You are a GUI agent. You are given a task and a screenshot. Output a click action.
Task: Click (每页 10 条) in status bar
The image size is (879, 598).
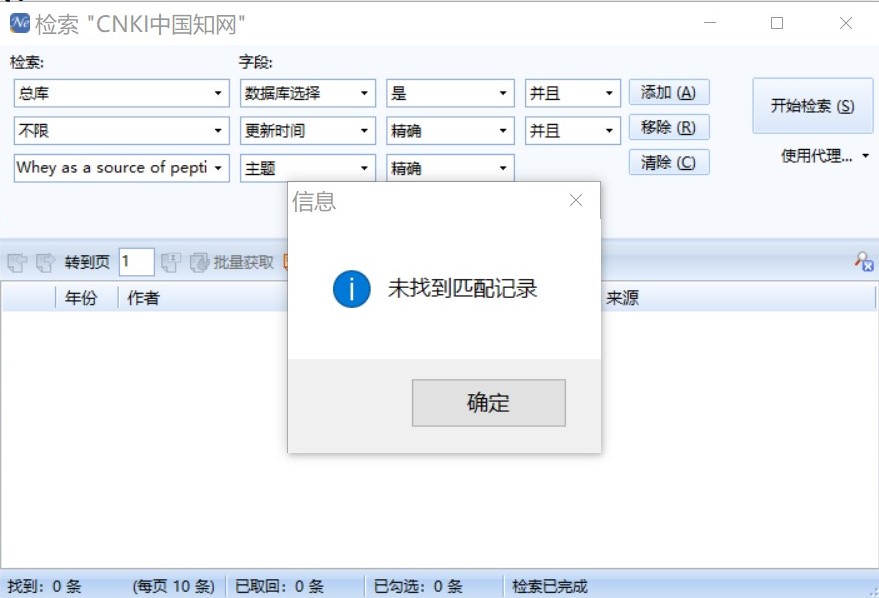click(x=174, y=586)
